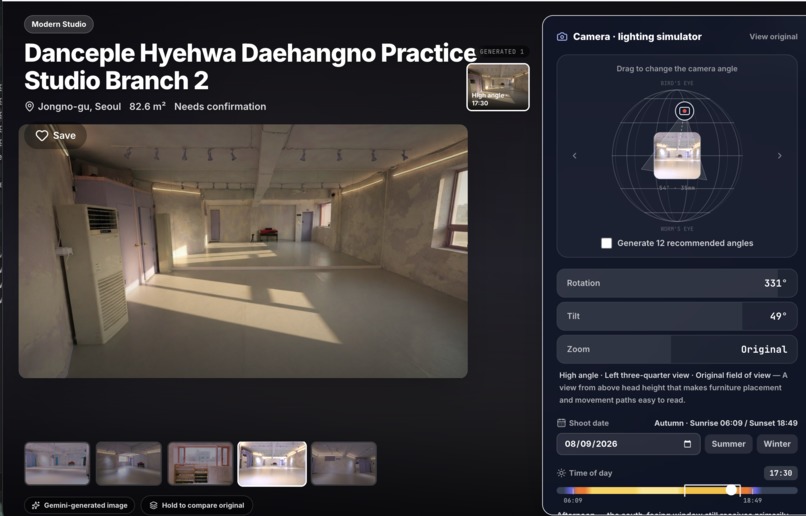Click the red camera marker on the globe
806x516 pixels.
coord(684,110)
